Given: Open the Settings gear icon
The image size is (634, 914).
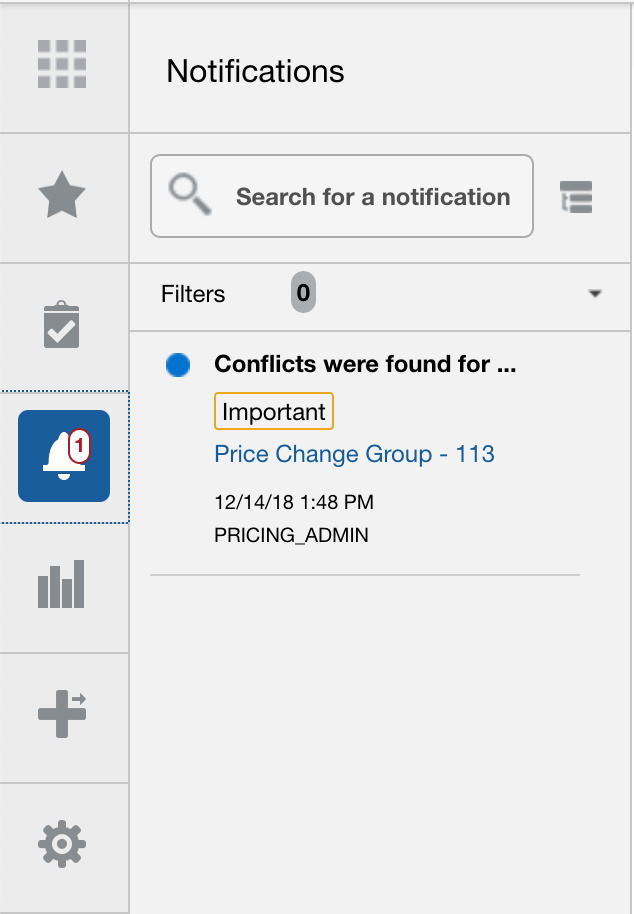Looking at the screenshot, I should point(63,843).
